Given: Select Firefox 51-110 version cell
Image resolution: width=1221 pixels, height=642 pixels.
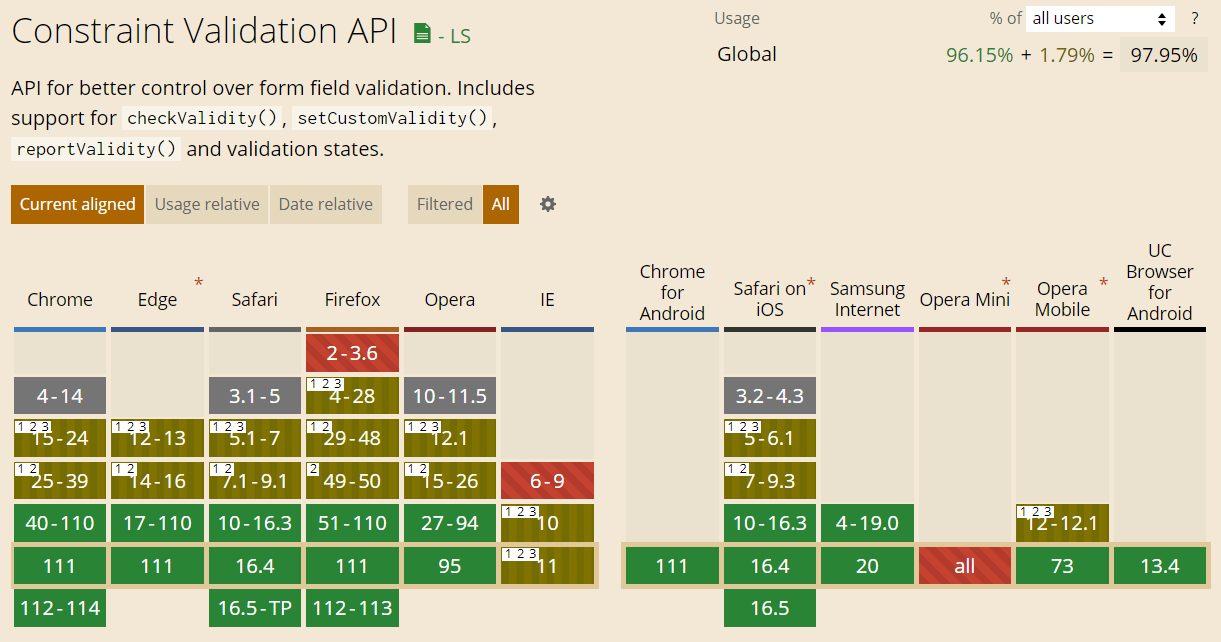Looking at the screenshot, I should point(352,523).
